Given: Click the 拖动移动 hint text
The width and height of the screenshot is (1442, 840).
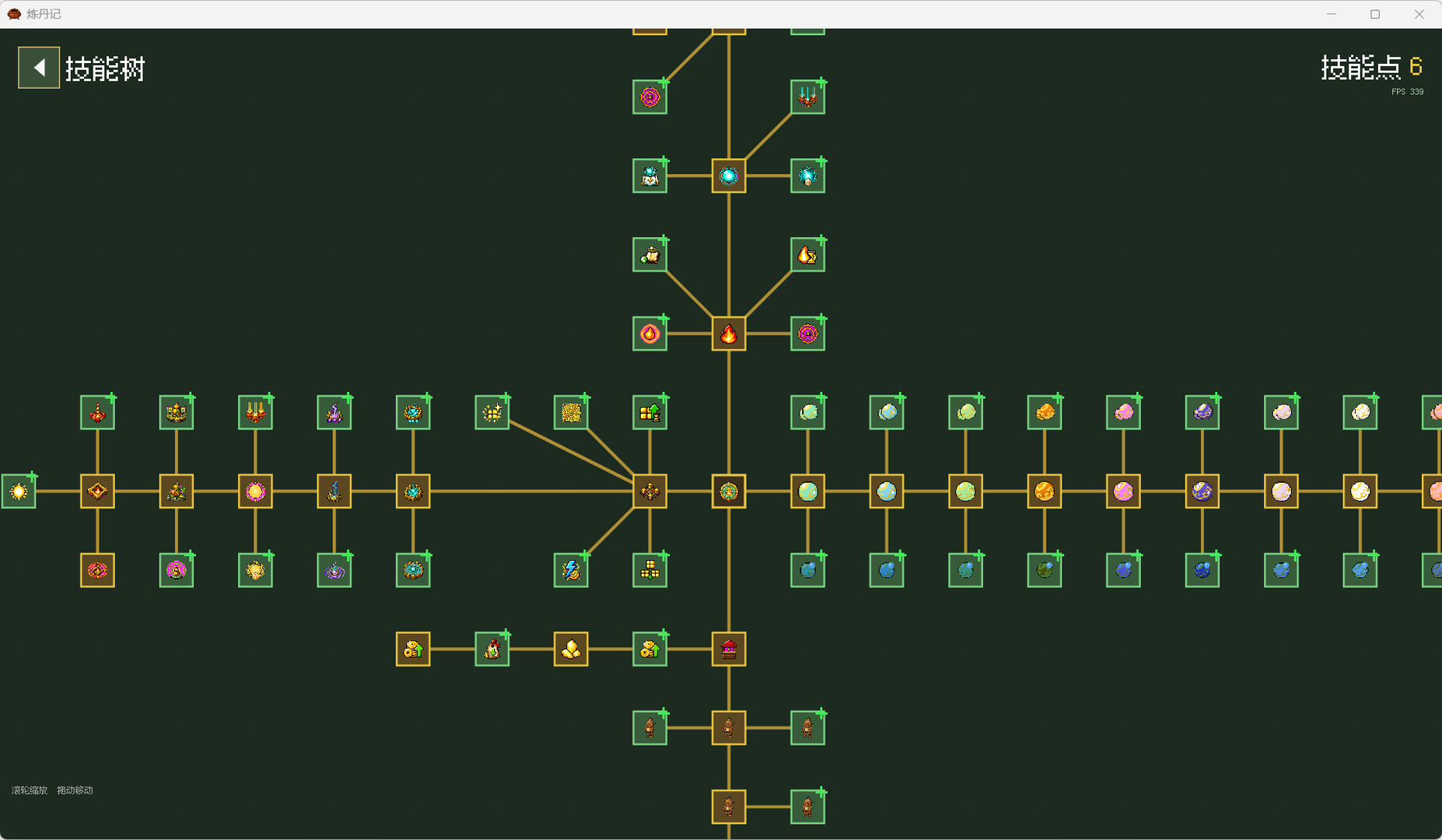Looking at the screenshot, I should pos(75,790).
